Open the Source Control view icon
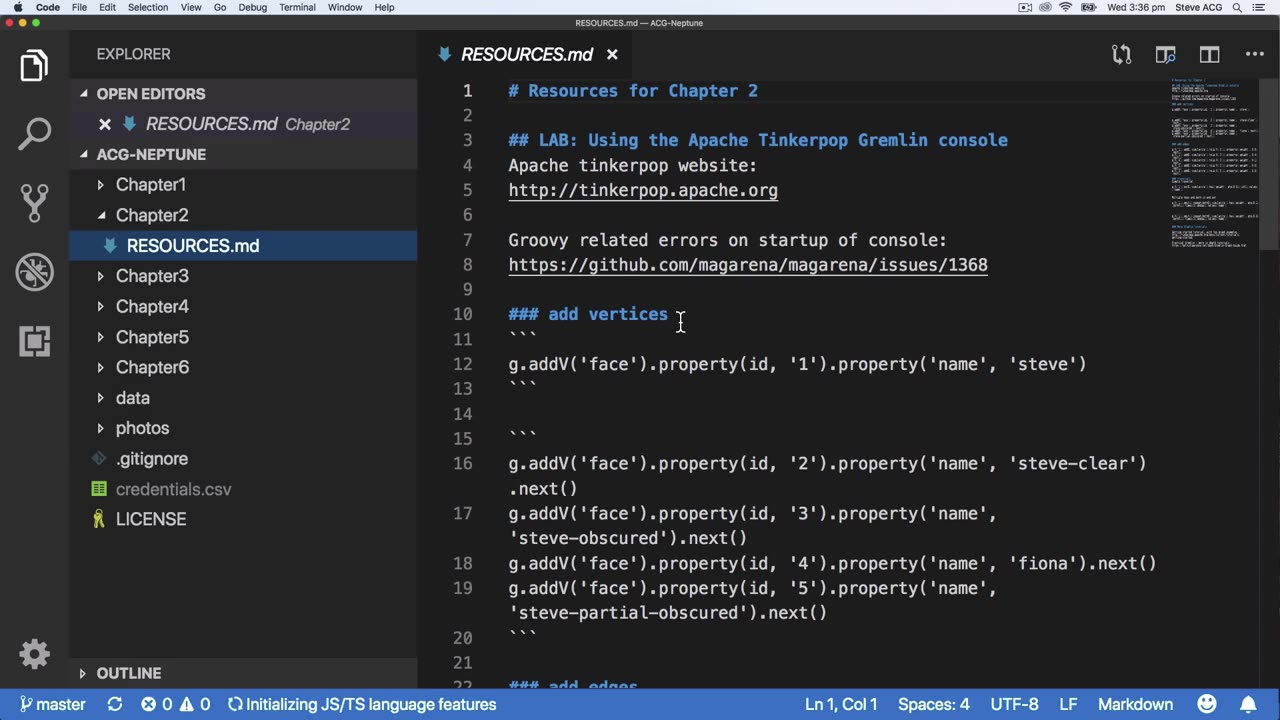 pos(34,203)
